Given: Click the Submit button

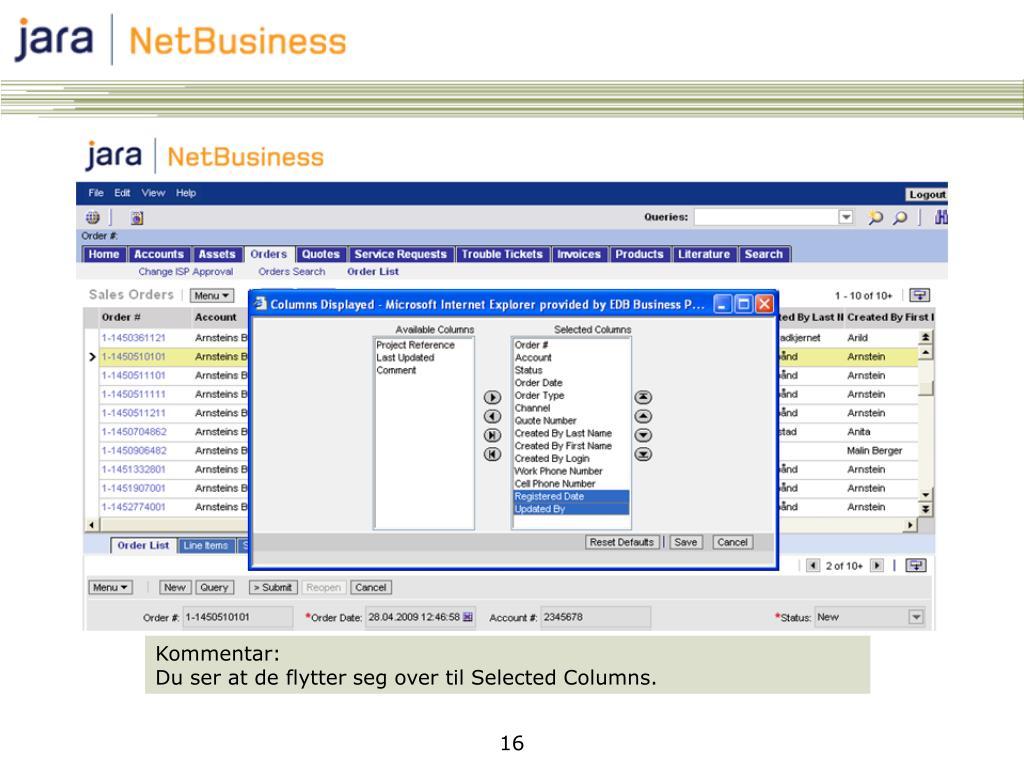Looking at the screenshot, I should tap(273, 587).
